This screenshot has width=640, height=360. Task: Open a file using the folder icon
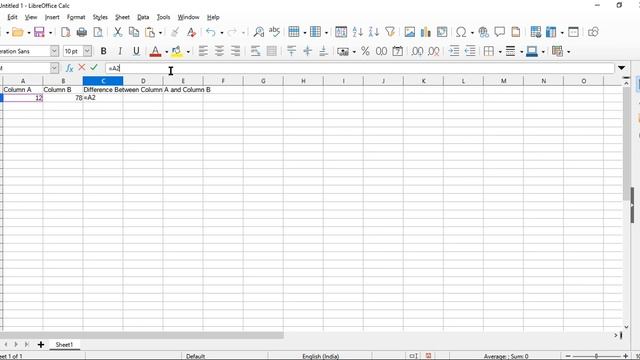(x=18, y=32)
